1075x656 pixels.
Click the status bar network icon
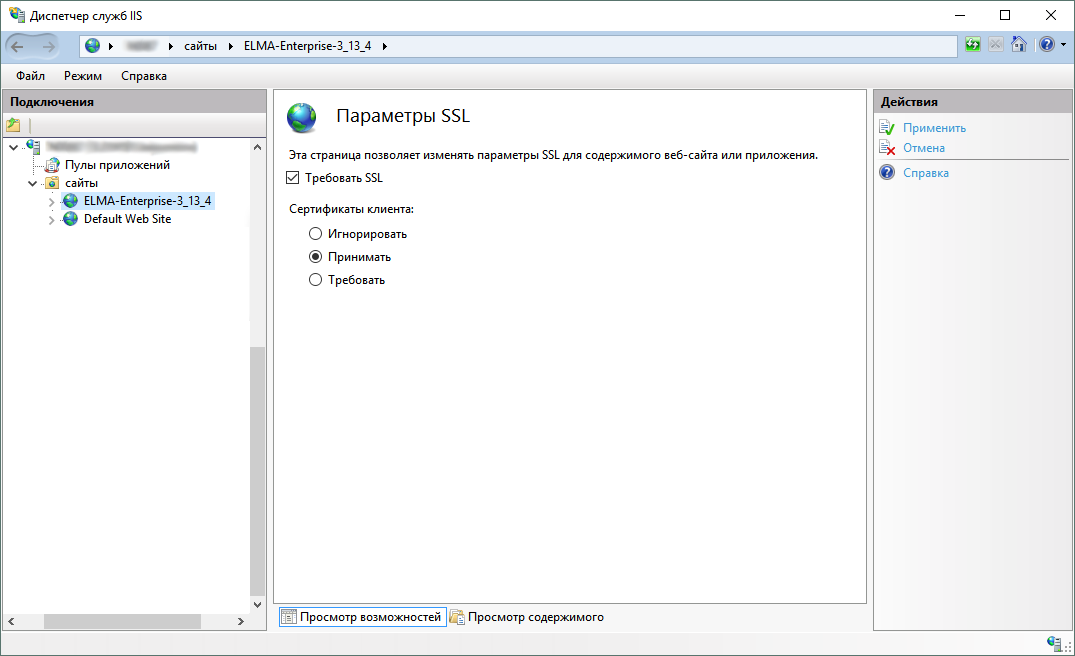click(1053, 643)
